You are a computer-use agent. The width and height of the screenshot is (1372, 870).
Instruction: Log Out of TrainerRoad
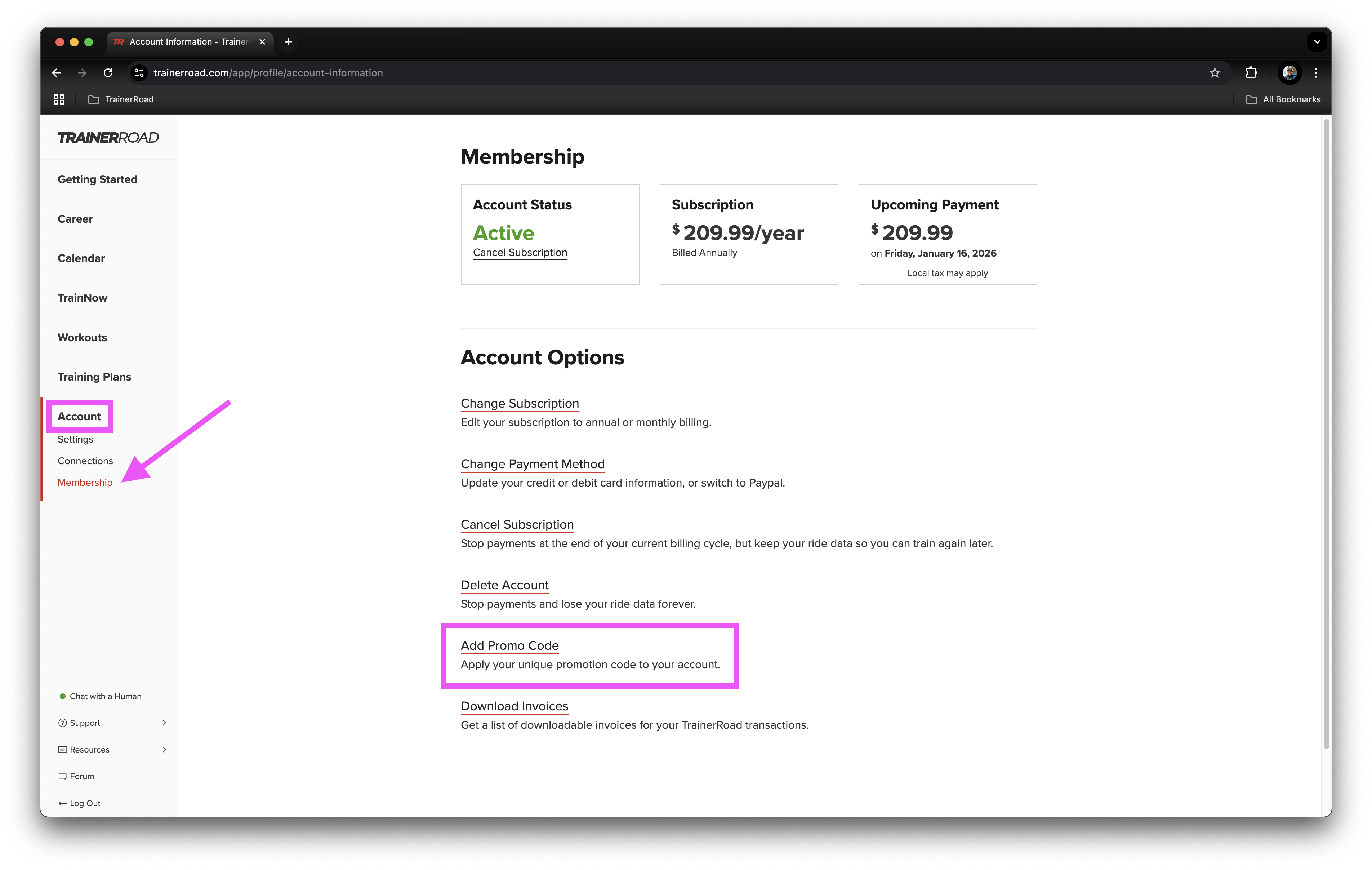coord(79,803)
